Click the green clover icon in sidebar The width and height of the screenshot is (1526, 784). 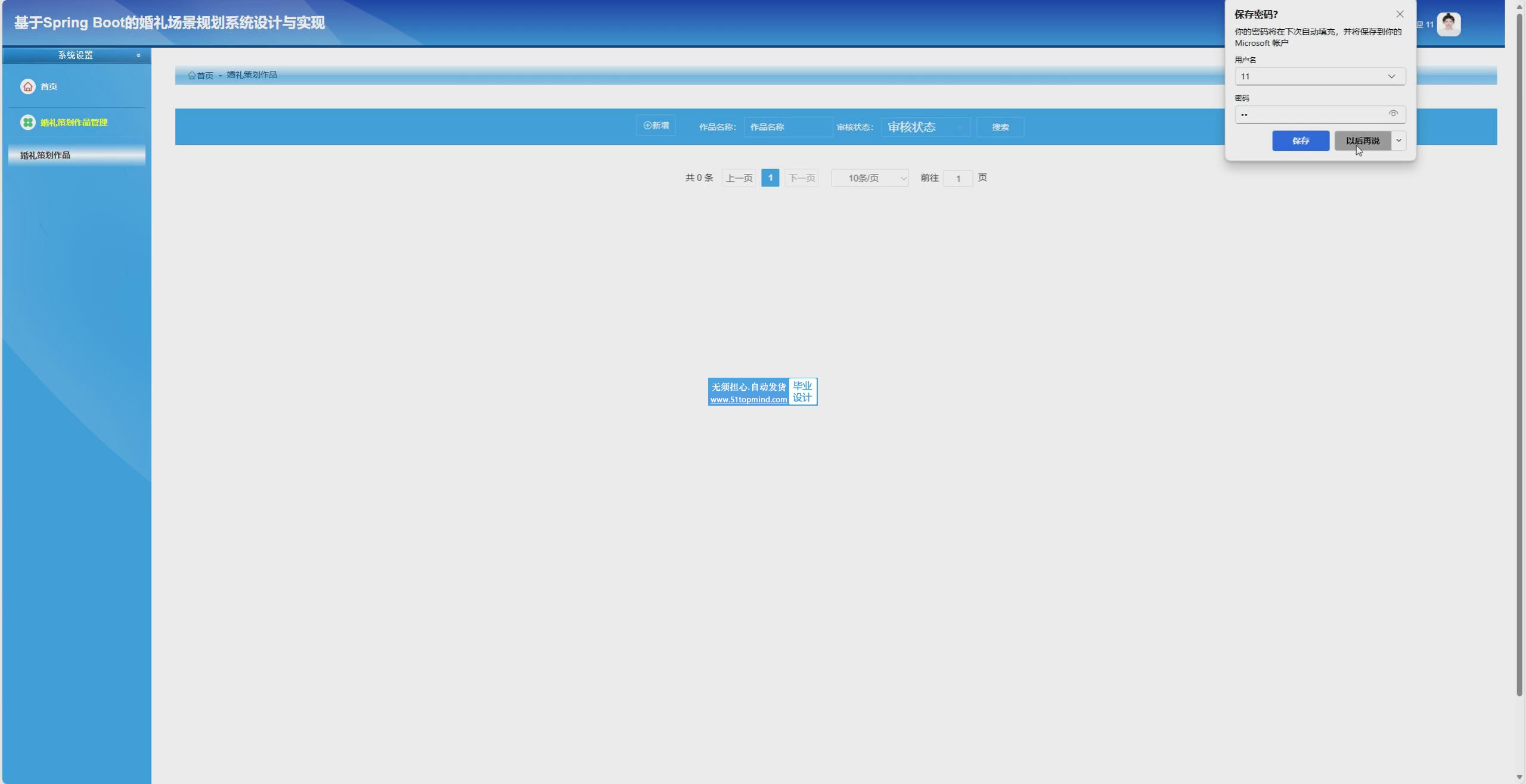[28, 122]
